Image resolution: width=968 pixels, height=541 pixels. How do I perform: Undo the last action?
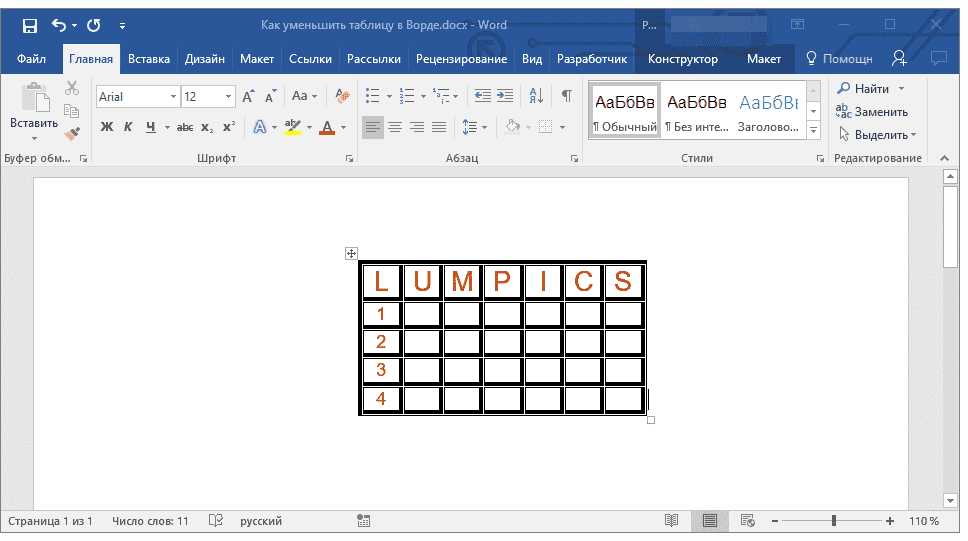(x=59, y=25)
